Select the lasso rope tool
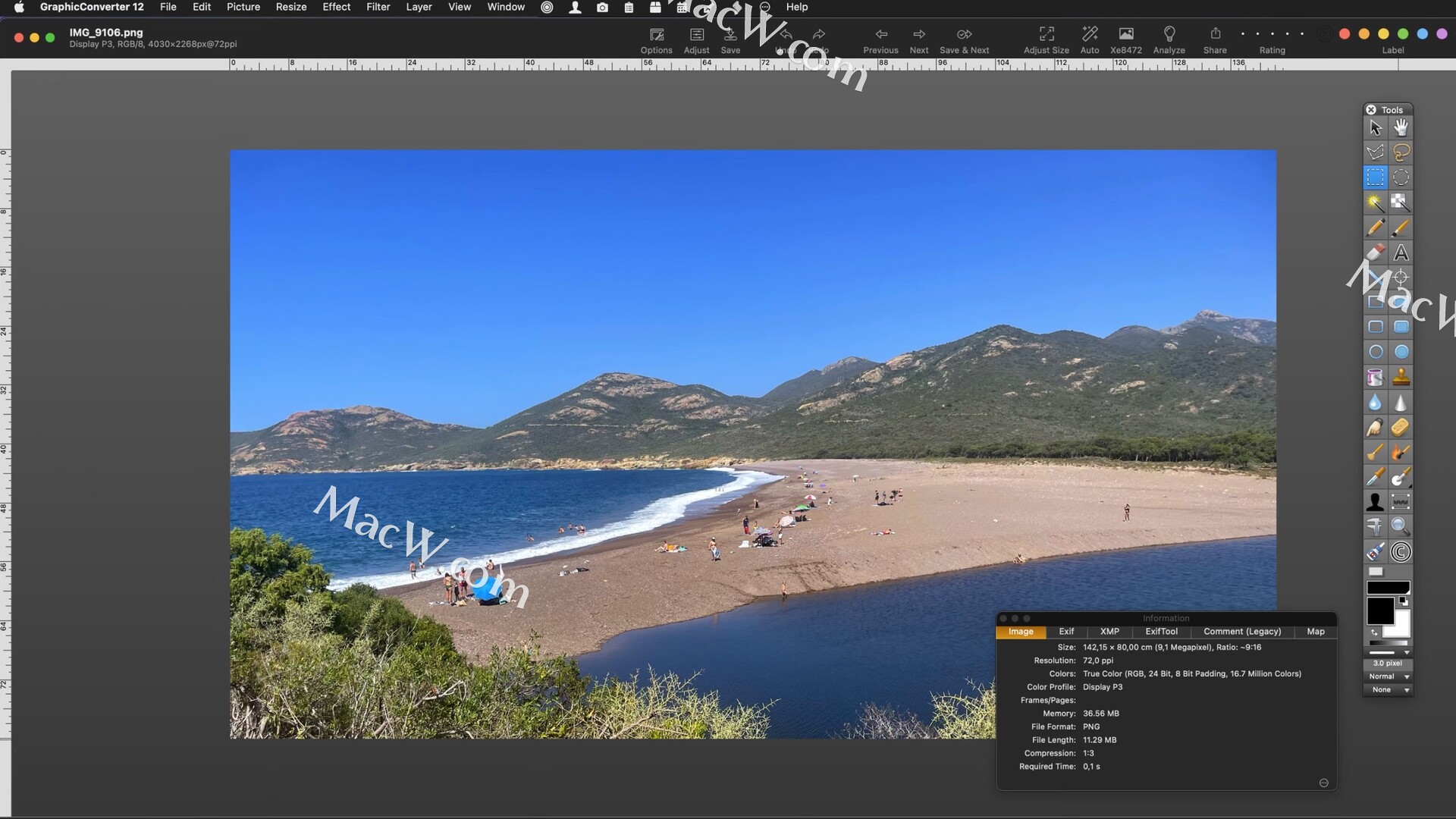The image size is (1456, 819). click(1401, 152)
